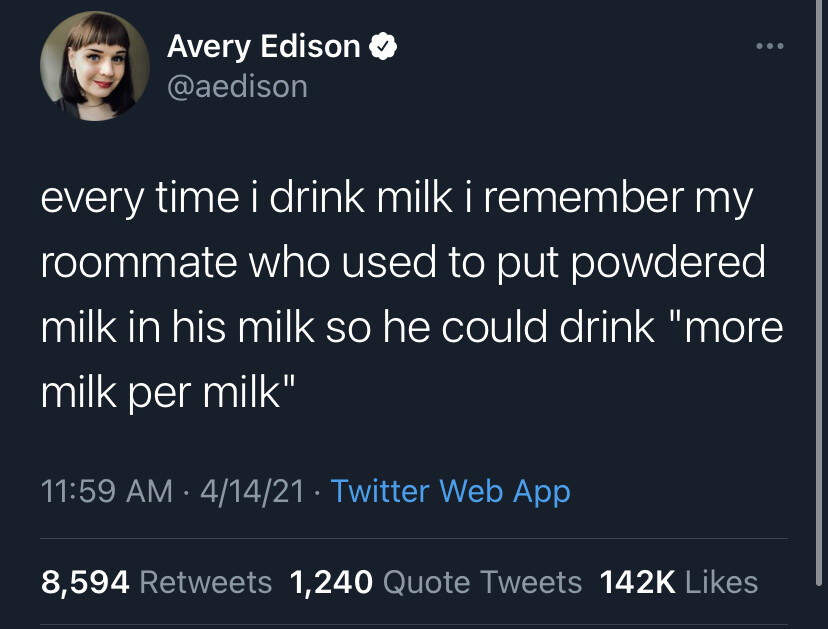View the 1,240 Quote Tweets list
828x629 pixels.
[434, 581]
